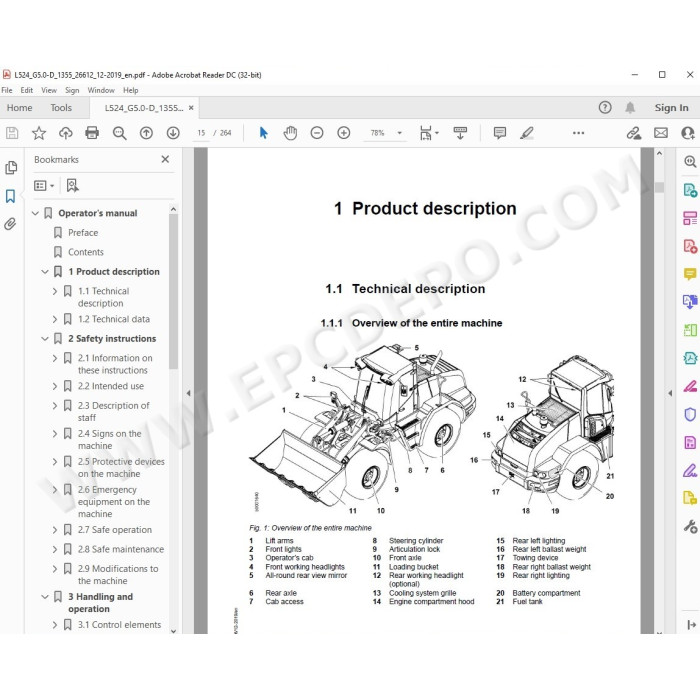The height and width of the screenshot is (700, 700).
Task: Close the L524_G5.0-D document tab
Action: coord(191,108)
